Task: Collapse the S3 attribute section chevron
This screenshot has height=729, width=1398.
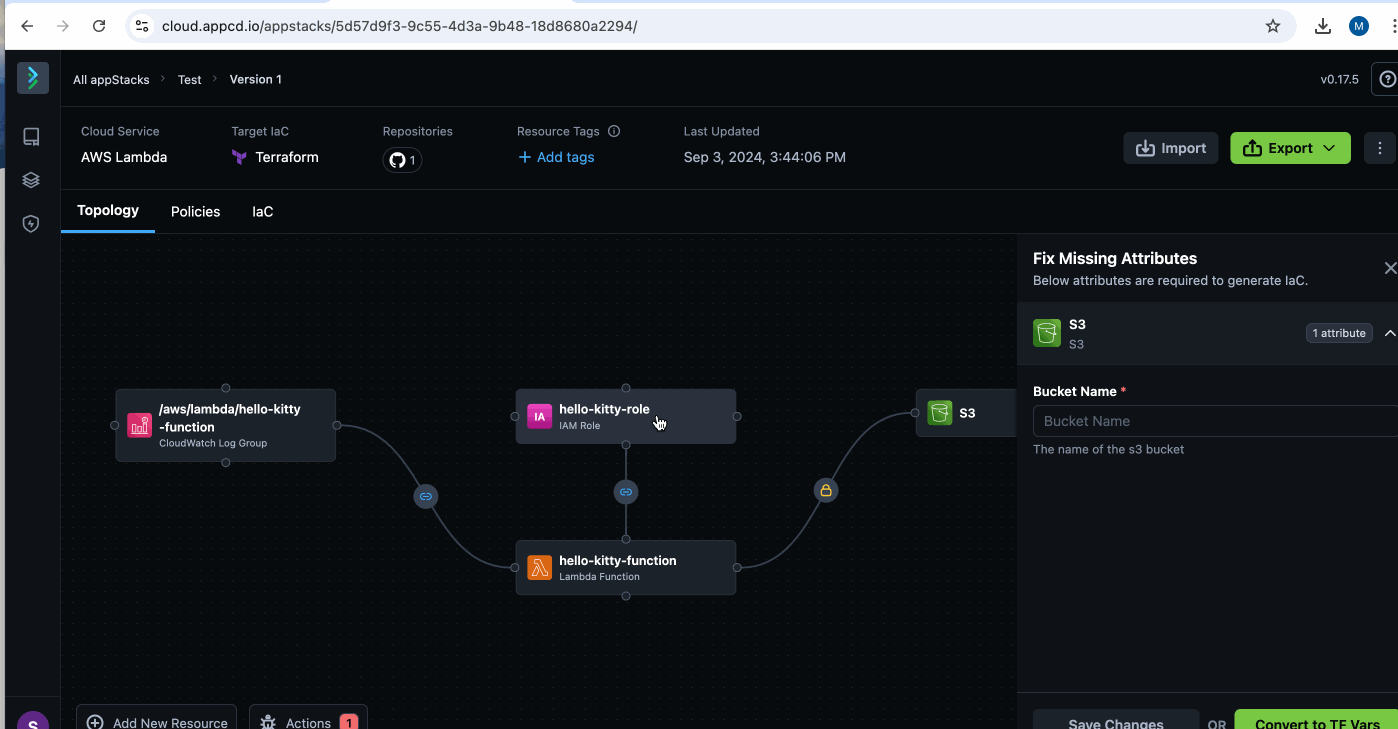Action: (1390, 333)
